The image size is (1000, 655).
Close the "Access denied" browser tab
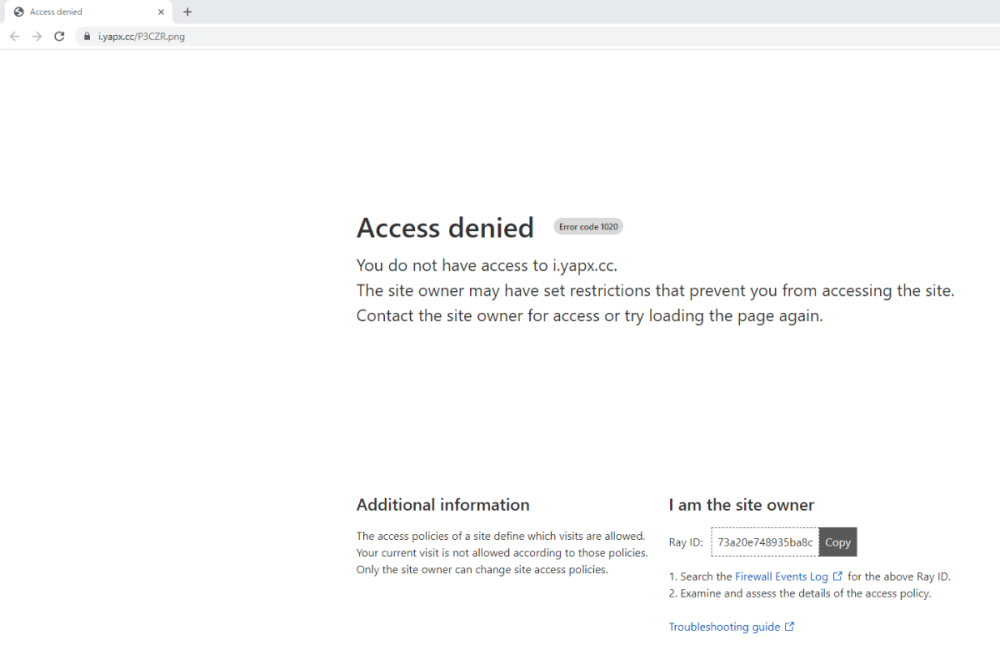tap(161, 12)
